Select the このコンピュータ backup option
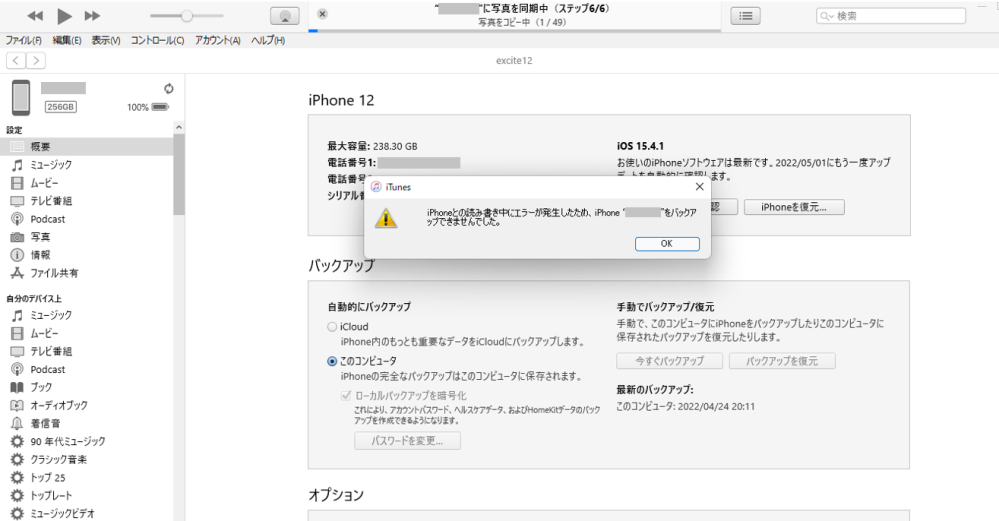Screen dimensions: 999x521 pos(333,361)
